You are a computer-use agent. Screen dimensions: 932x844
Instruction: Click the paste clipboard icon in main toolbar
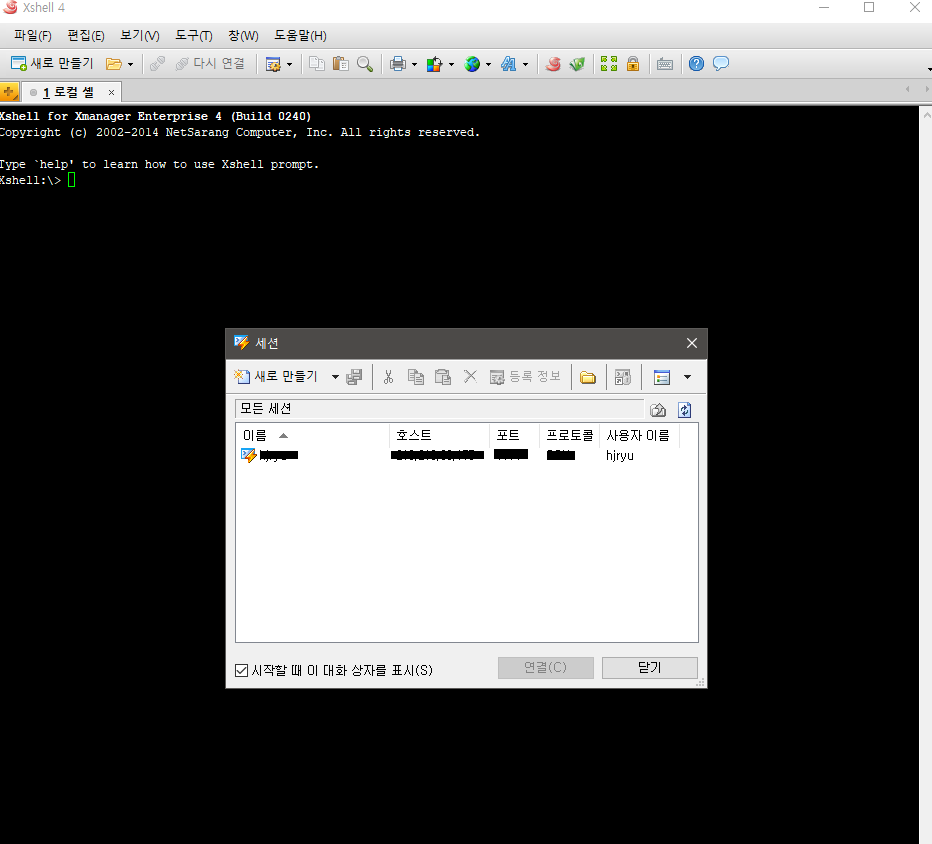pyautogui.click(x=341, y=64)
